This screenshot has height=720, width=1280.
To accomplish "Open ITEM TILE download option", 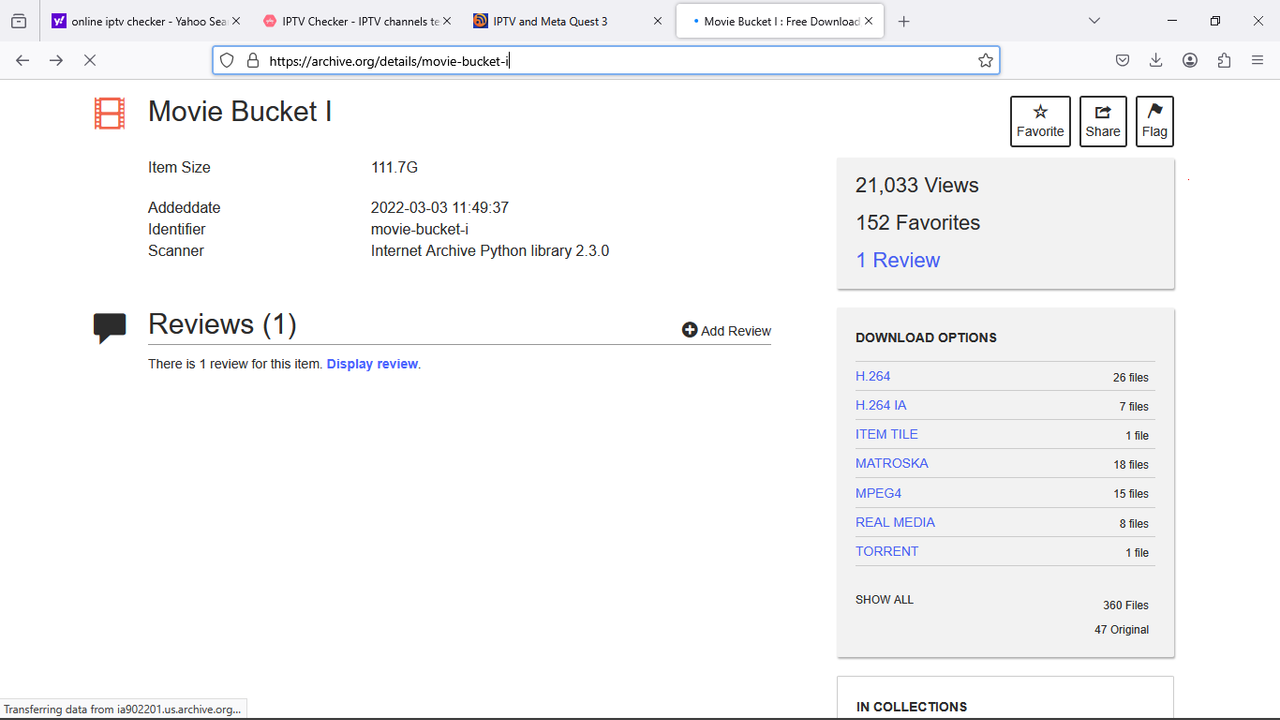I will pos(887,434).
